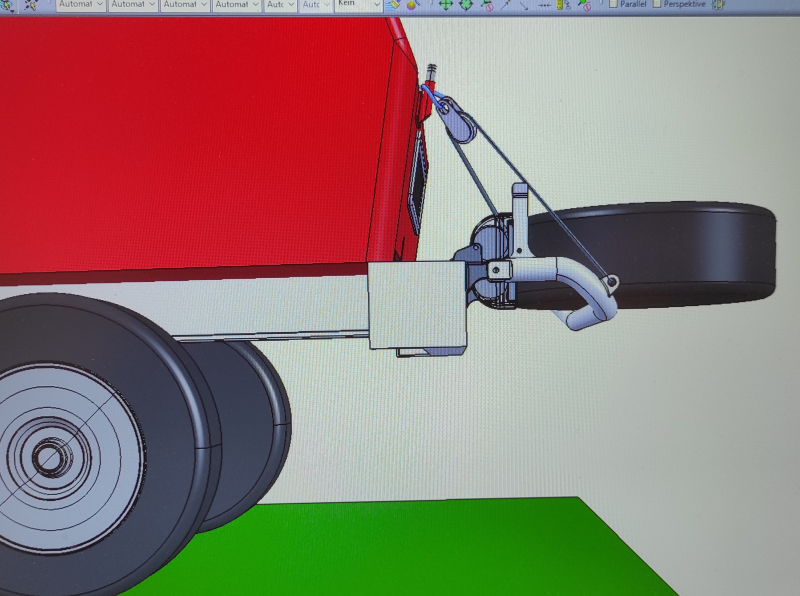Click the green rotate-arrows icon
800x596 pixels.
pyautogui.click(x=466, y=5)
